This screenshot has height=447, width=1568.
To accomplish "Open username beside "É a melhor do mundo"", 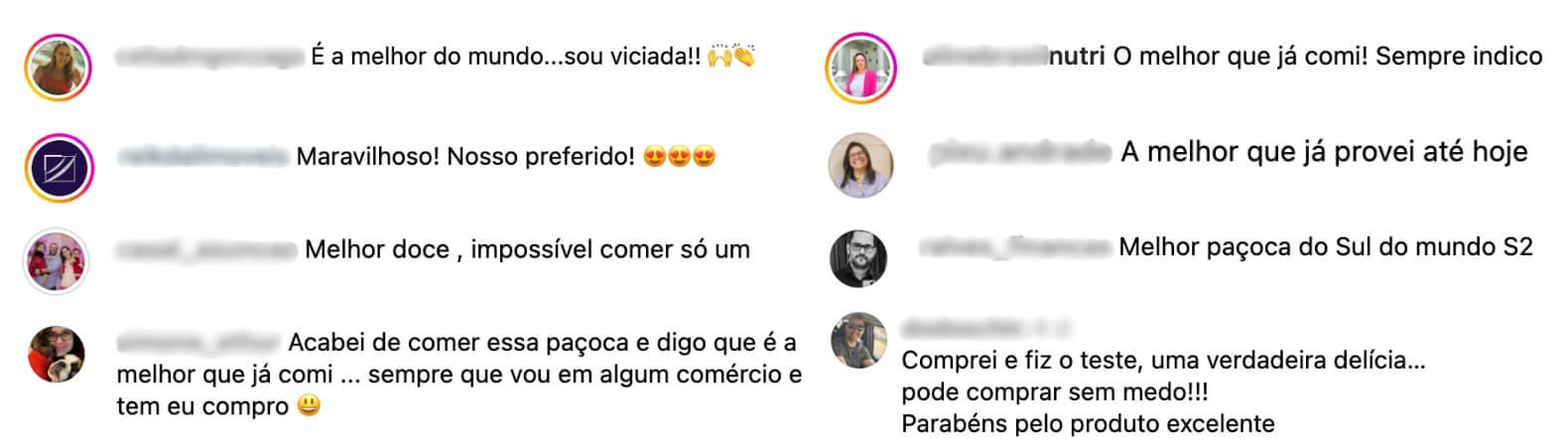I will click(x=210, y=57).
